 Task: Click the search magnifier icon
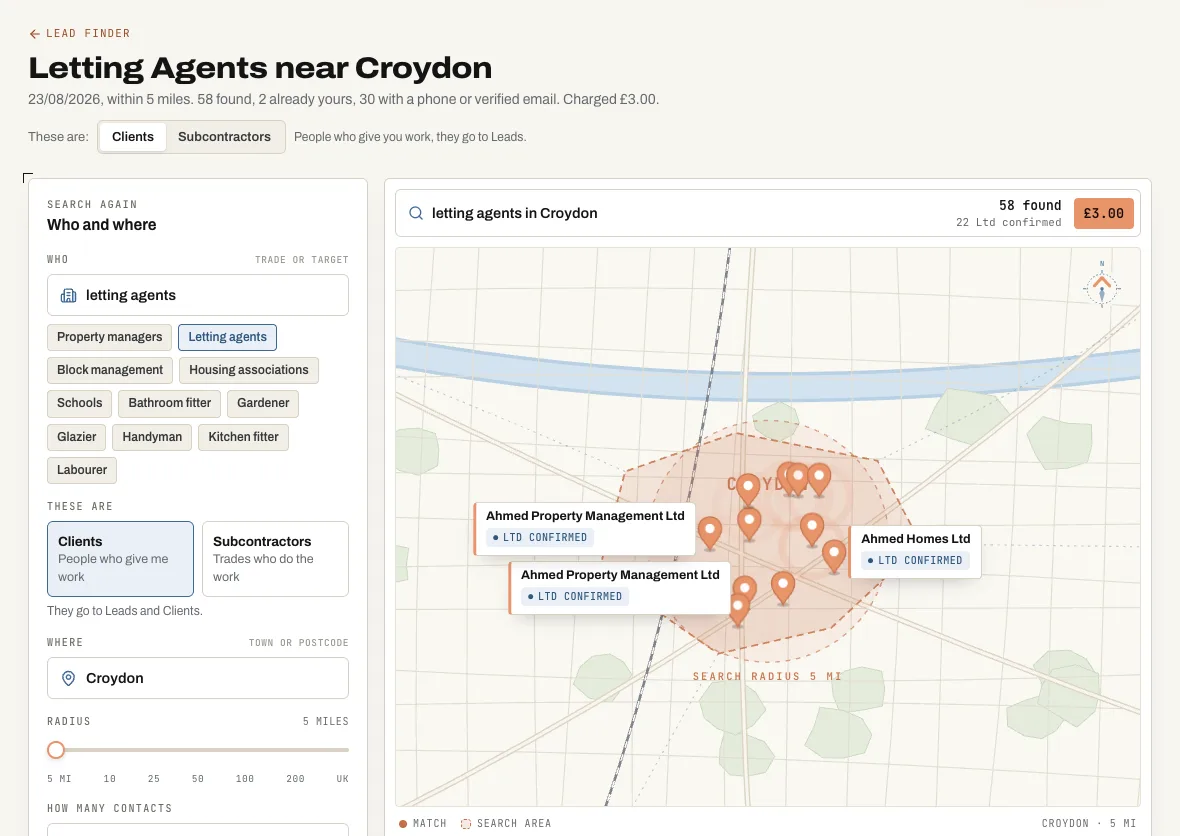pyautogui.click(x=415, y=213)
